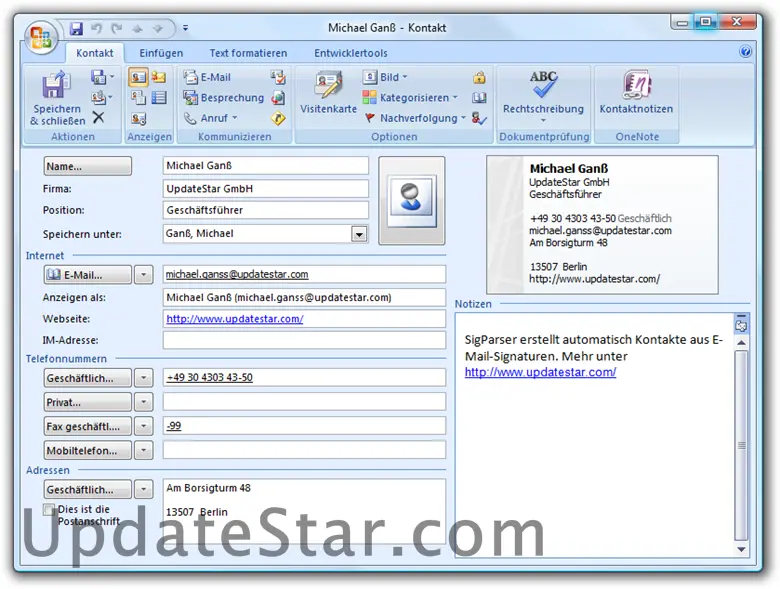Open arrow next to address Geschäftlich... button

(x=143, y=490)
